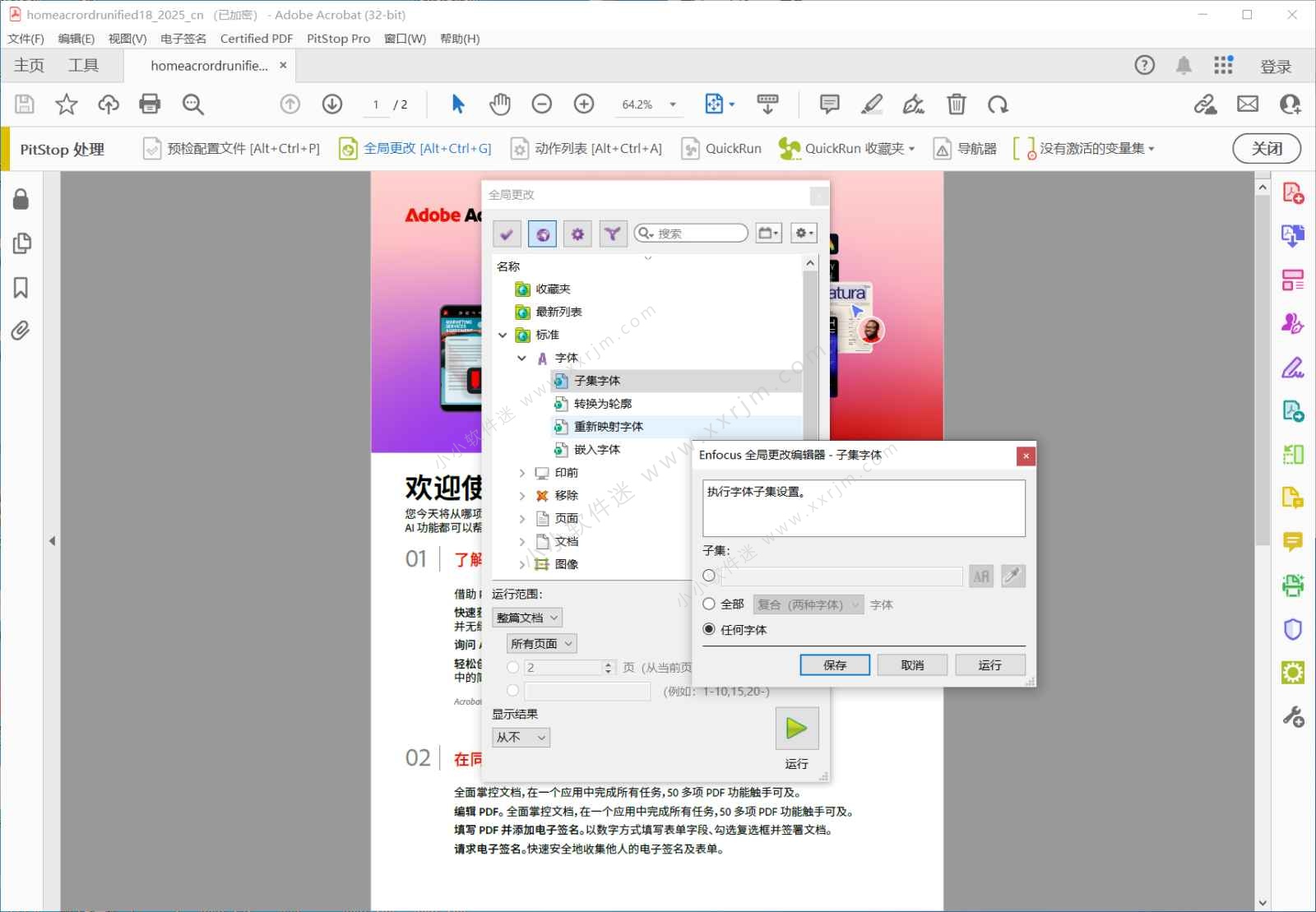Click the Global Change search field
The width and height of the screenshot is (1316, 912).
pyautogui.click(x=691, y=234)
